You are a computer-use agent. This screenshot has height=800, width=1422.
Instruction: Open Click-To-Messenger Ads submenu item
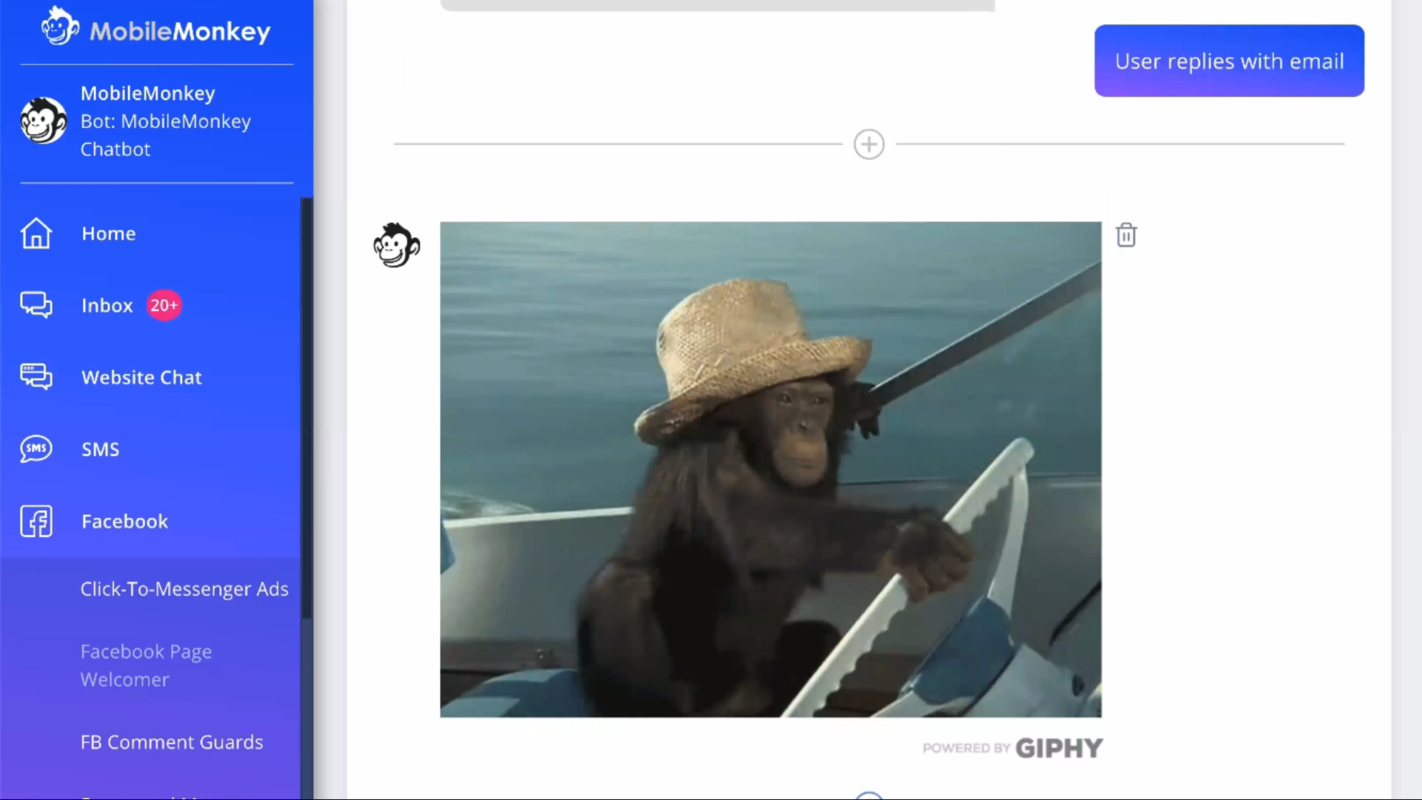184,589
